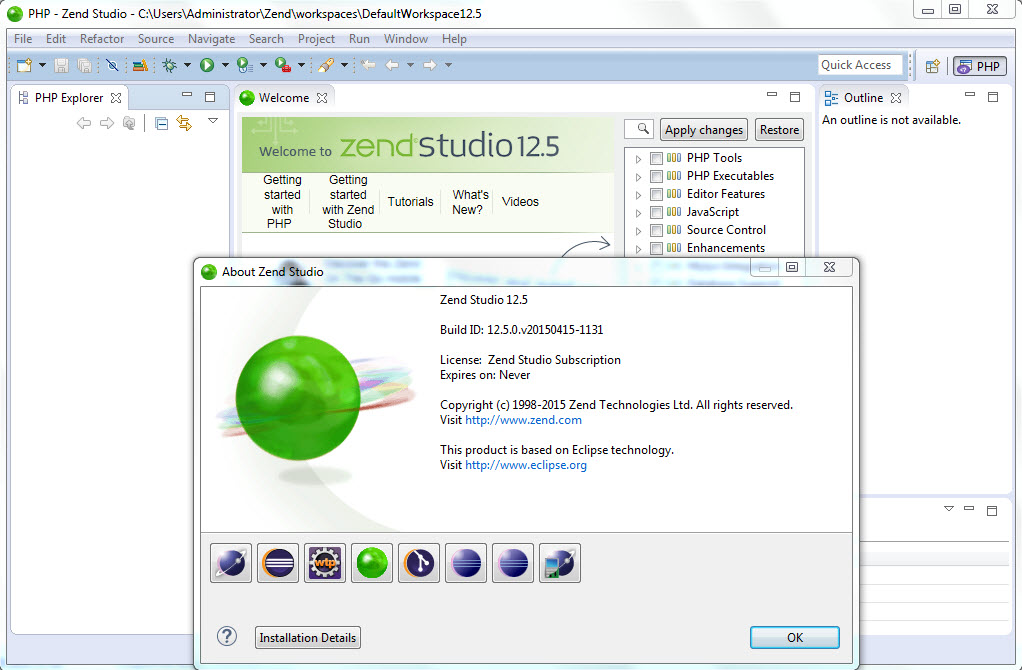Click the first orbiting planet plugin icon

click(x=231, y=563)
